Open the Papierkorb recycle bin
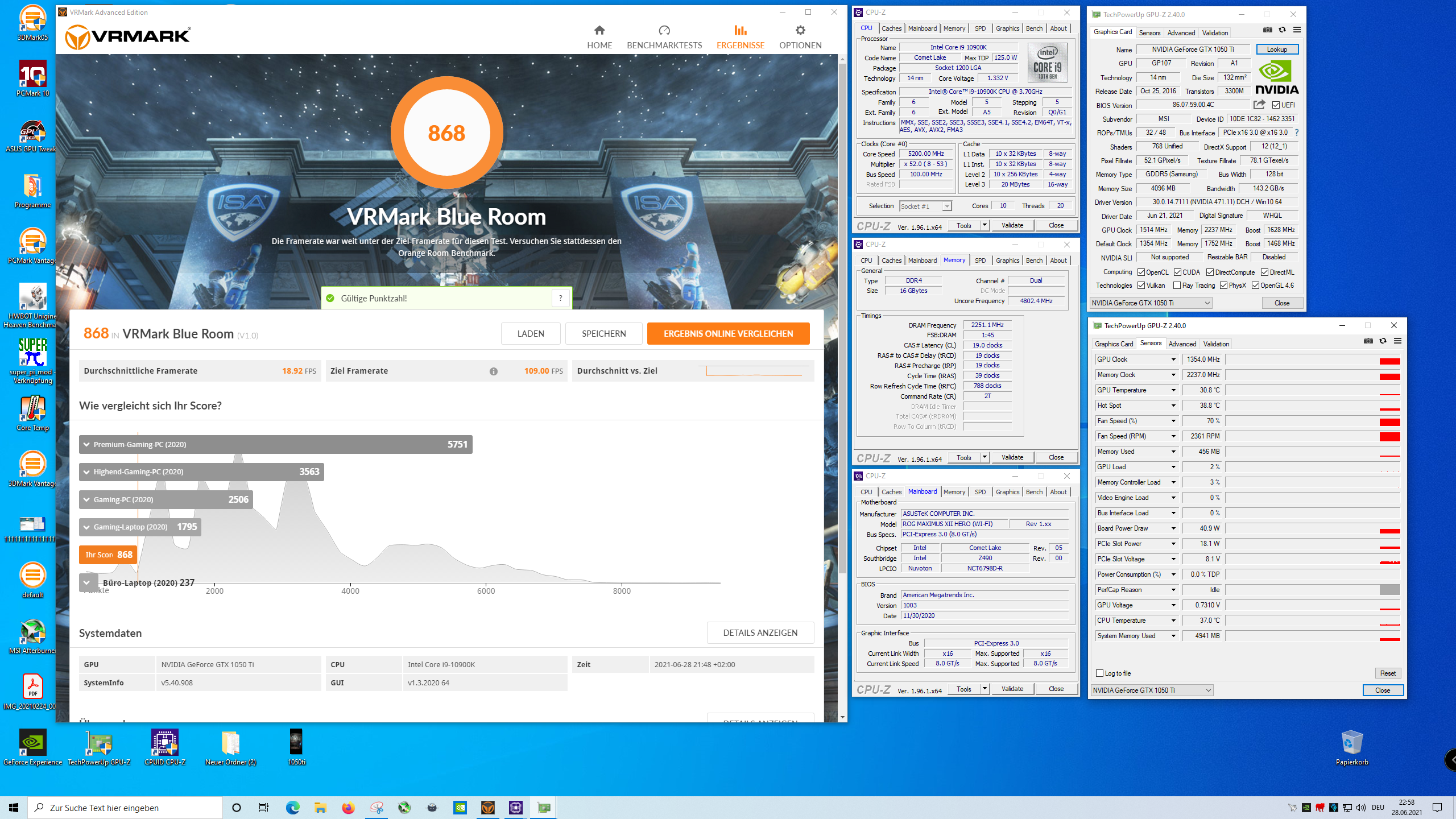The image size is (1456, 819). [x=1352, y=747]
